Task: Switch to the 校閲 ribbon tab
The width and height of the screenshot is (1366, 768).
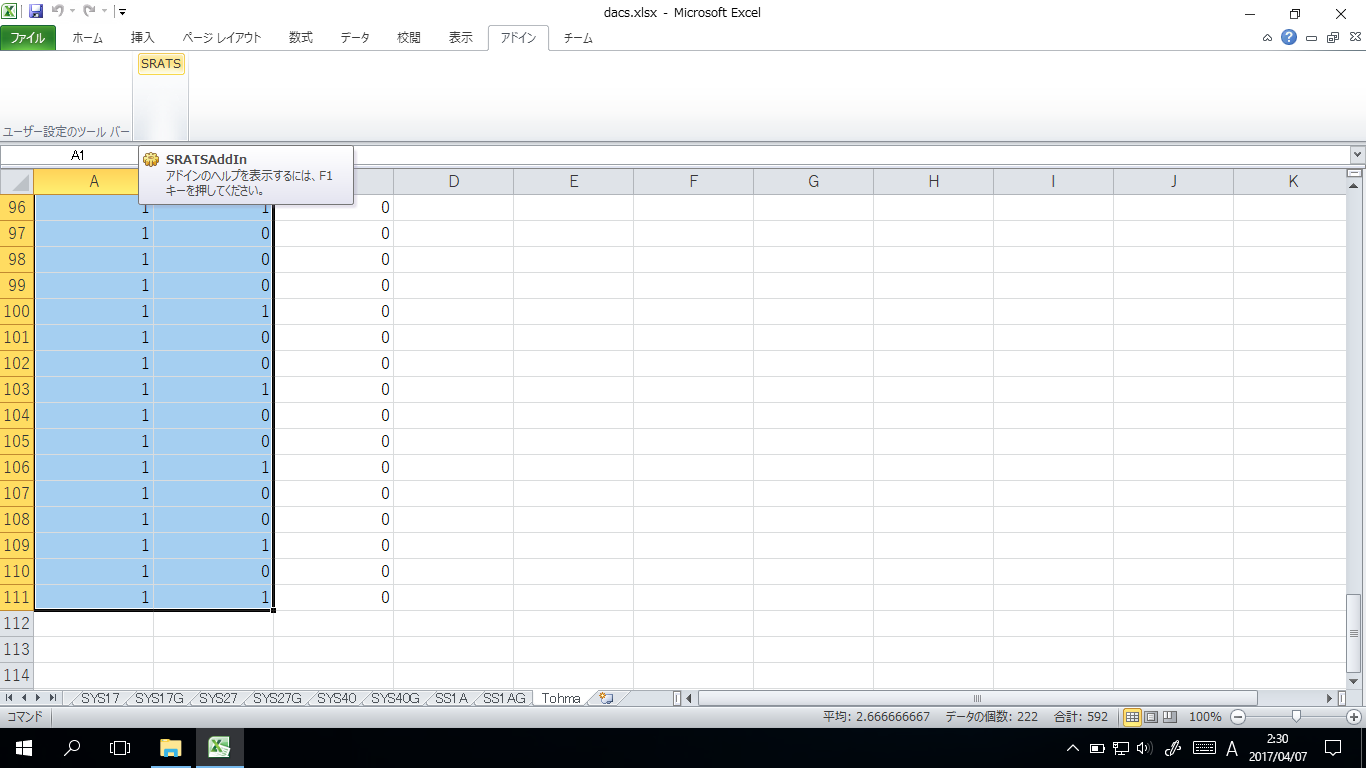Action: (409, 38)
